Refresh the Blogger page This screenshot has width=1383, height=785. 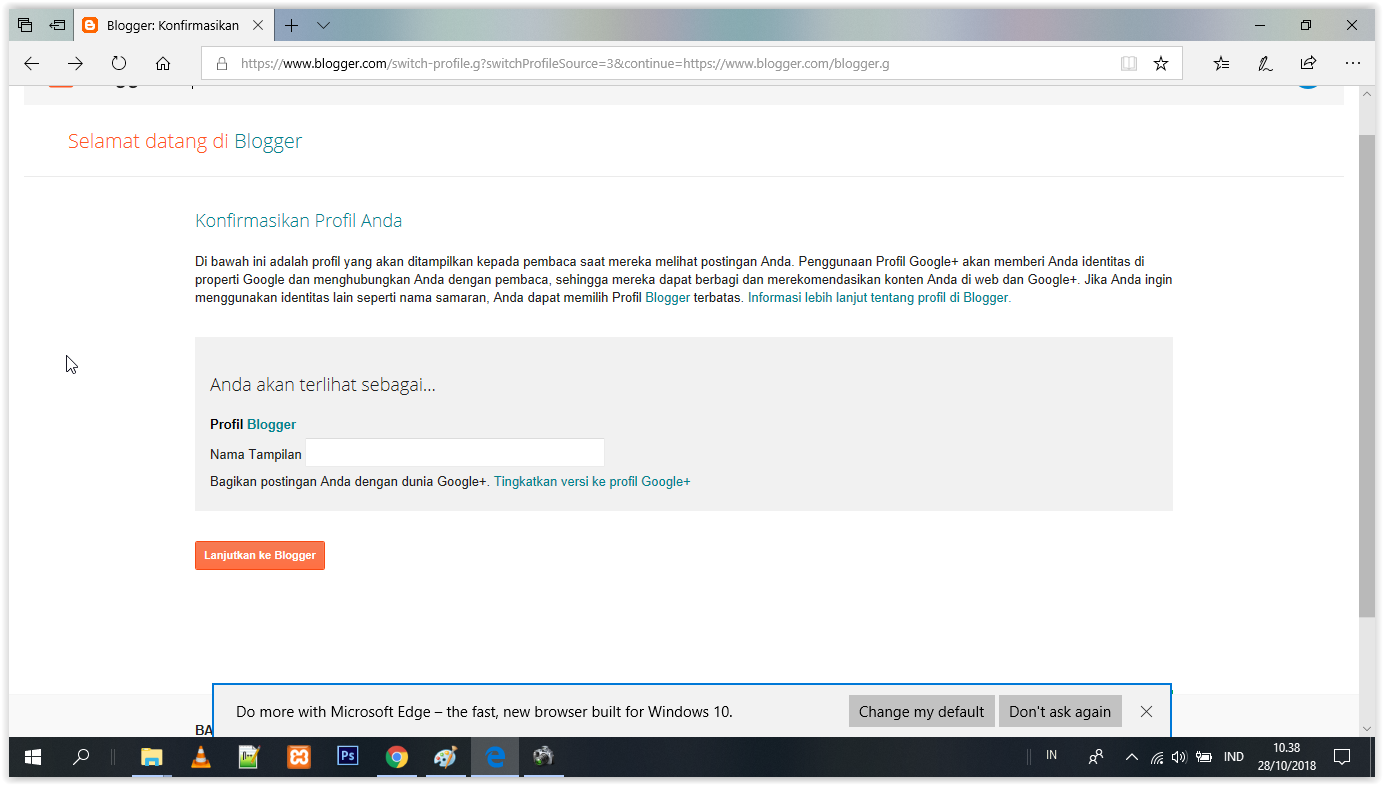point(119,63)
